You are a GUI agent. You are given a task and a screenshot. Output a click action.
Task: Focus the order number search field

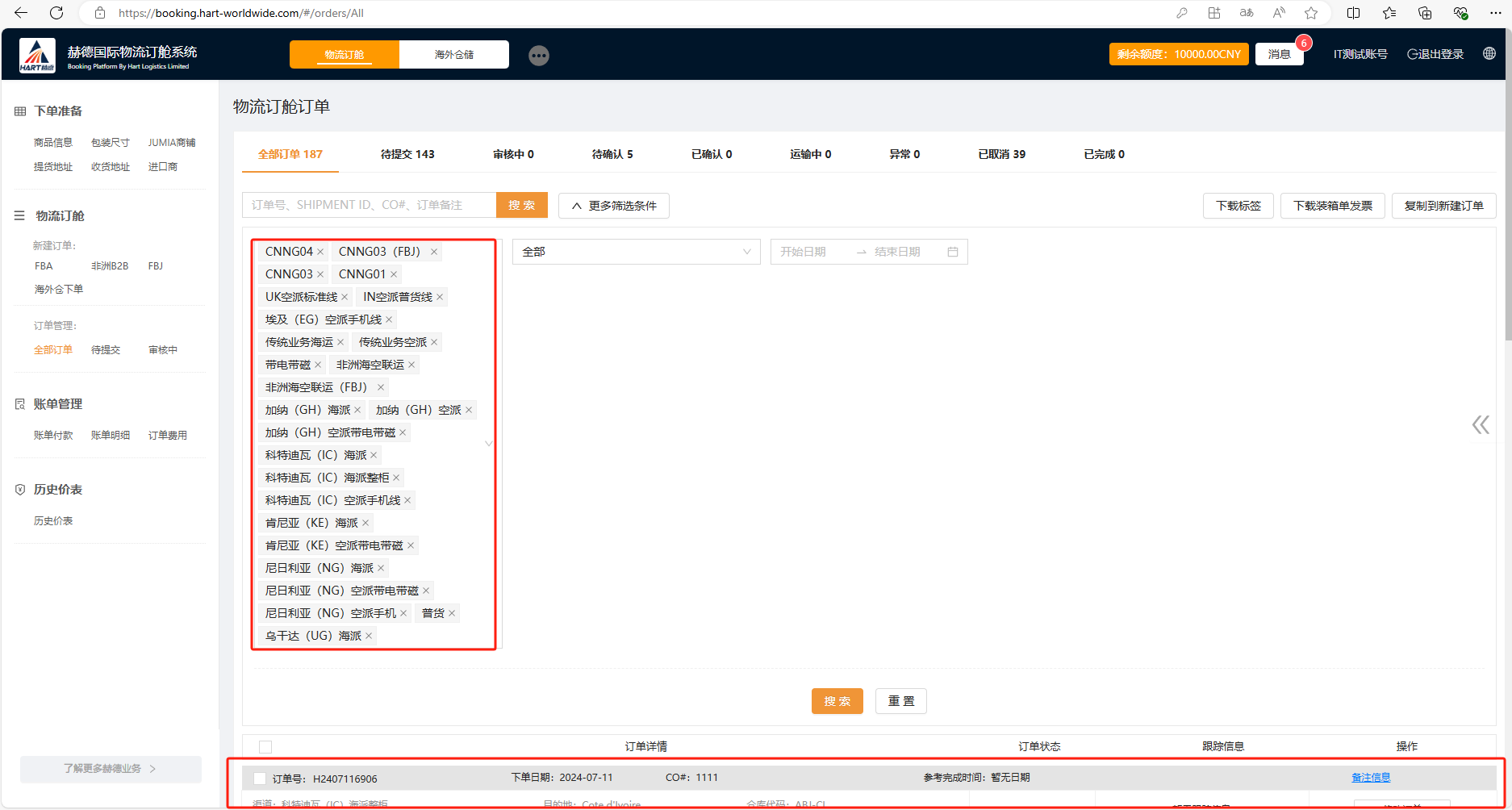pos(370,205)
